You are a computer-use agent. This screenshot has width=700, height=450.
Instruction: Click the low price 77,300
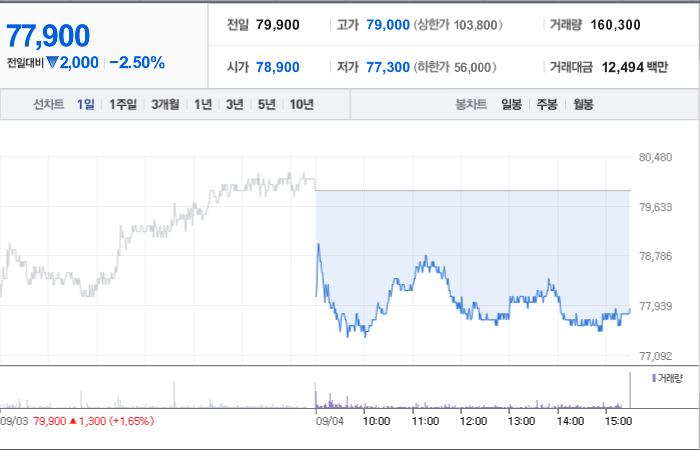point(388,67)
